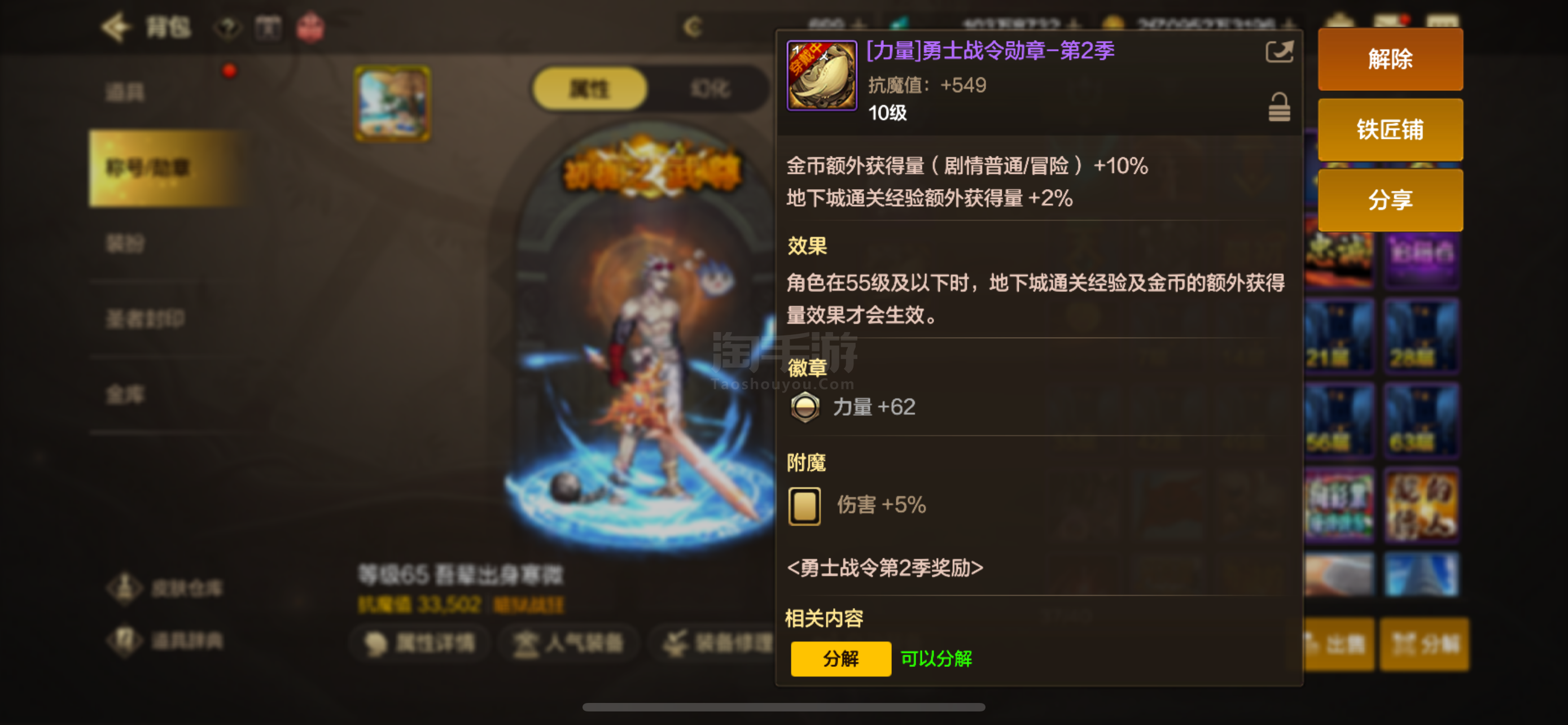Open the character portrait avatar
The width and height of the screenshot is (1568, 725).
[x=393, y=103]
